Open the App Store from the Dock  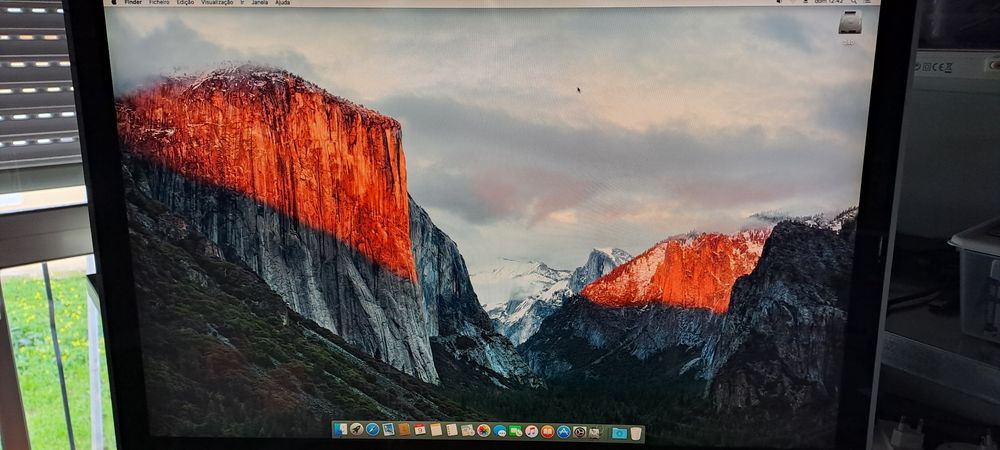[563, 432]
